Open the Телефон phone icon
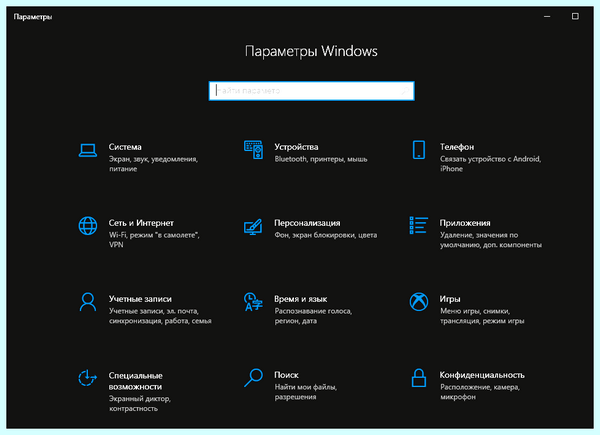The height and width of the screenshot is (435, 600). [419, 150]
